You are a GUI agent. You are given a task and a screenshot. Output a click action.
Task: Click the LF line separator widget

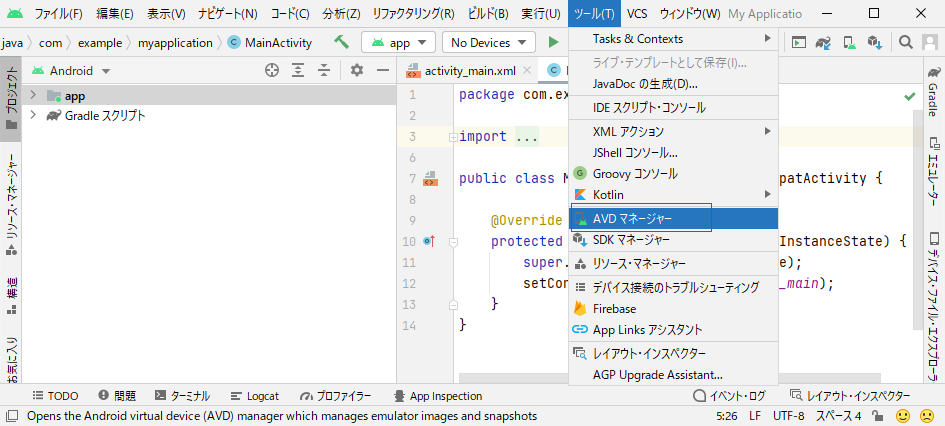(x=755, y=416)
